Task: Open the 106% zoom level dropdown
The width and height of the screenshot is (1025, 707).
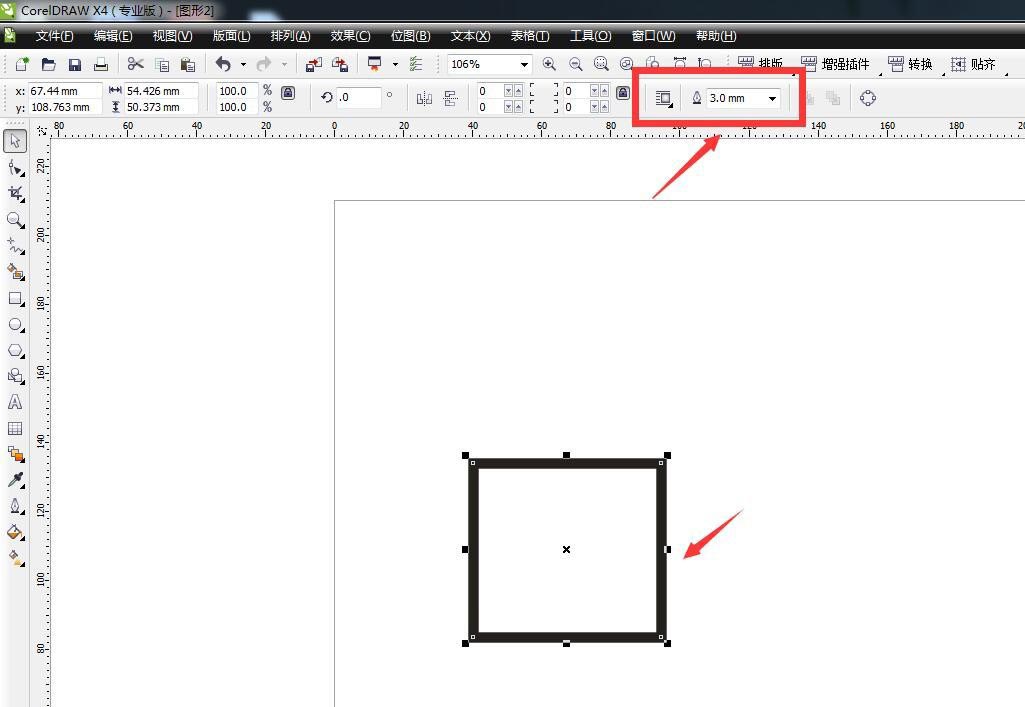Action: point(524,65)
